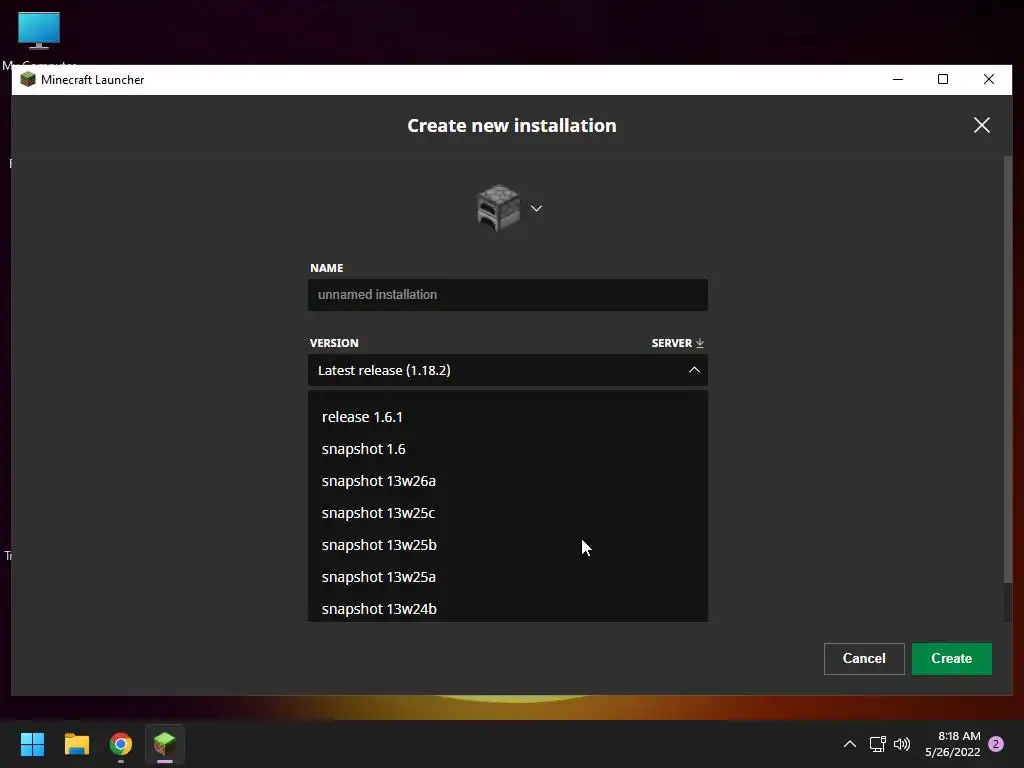
Task: Select snapshot 1.6 version
Action: pos(507,449)
